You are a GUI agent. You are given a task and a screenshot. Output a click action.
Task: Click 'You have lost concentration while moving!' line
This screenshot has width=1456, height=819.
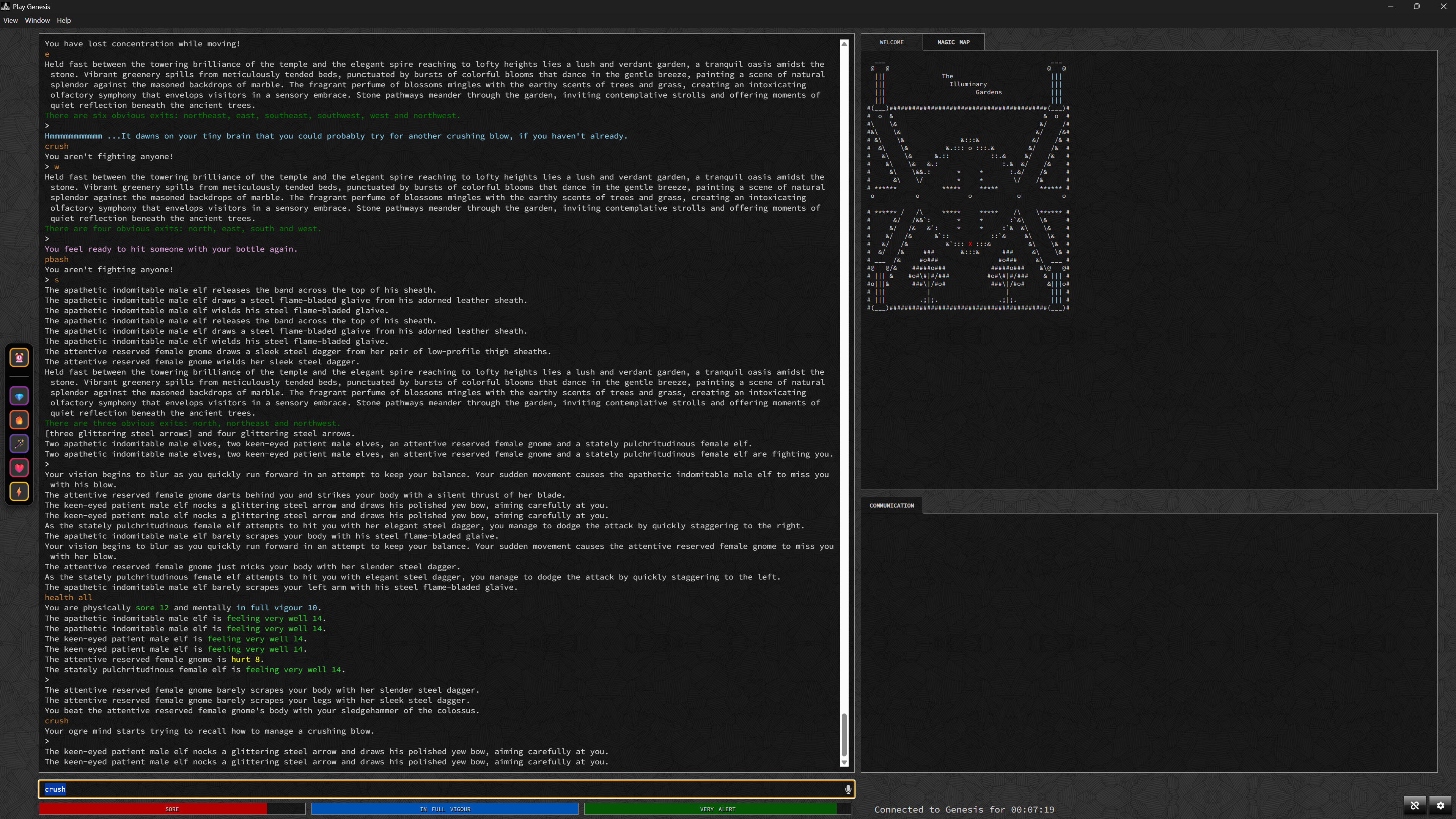tap(142, 44)
